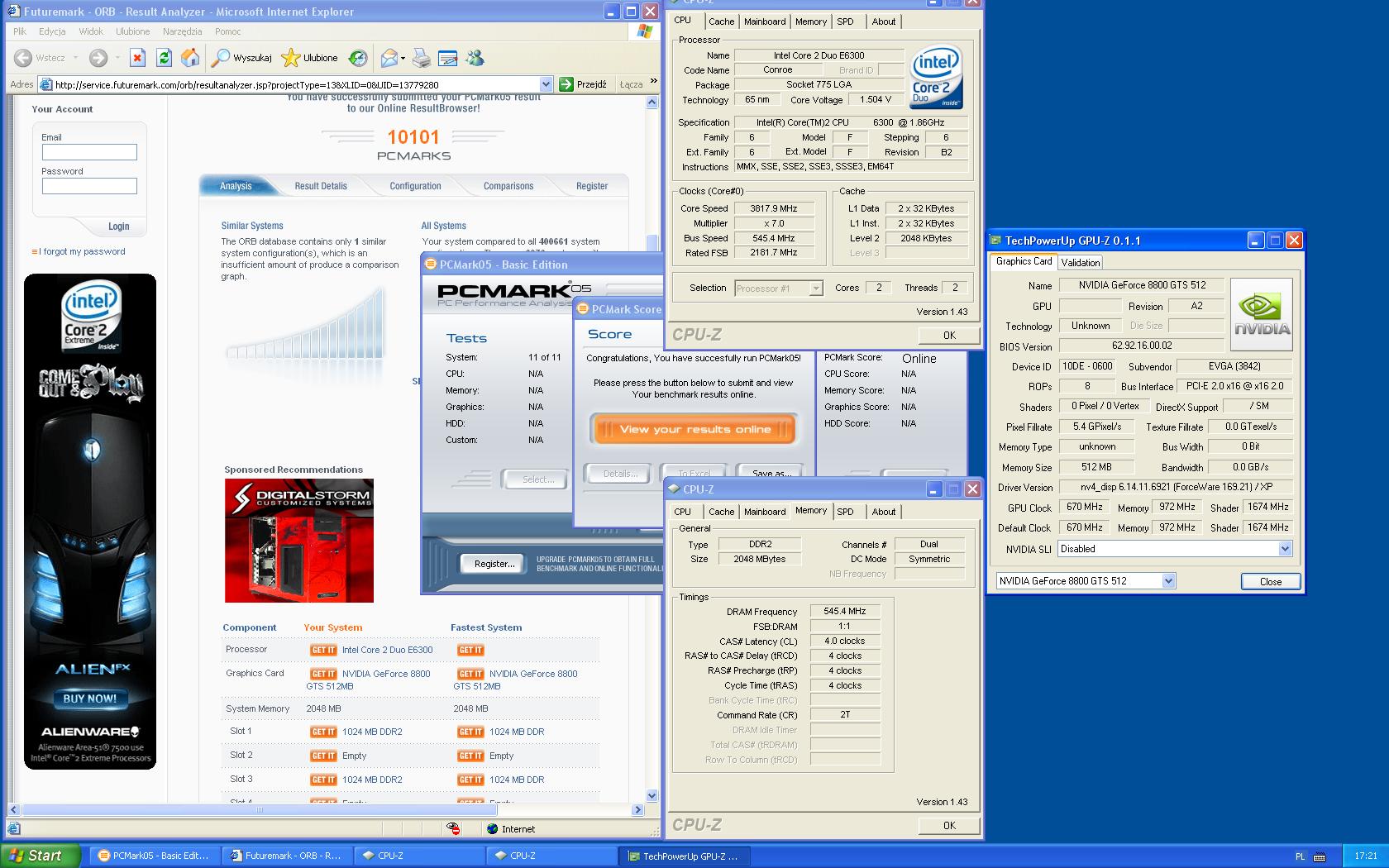
Task: Switch to the Result Details tab on Futuremark page
Action: tap(321, 186)
